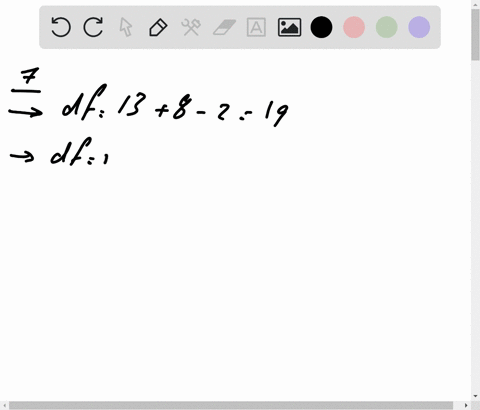Viewport: 480px width, 410px height.
Task: Choose the green color swatch
Action: click(x=387, y=27)
